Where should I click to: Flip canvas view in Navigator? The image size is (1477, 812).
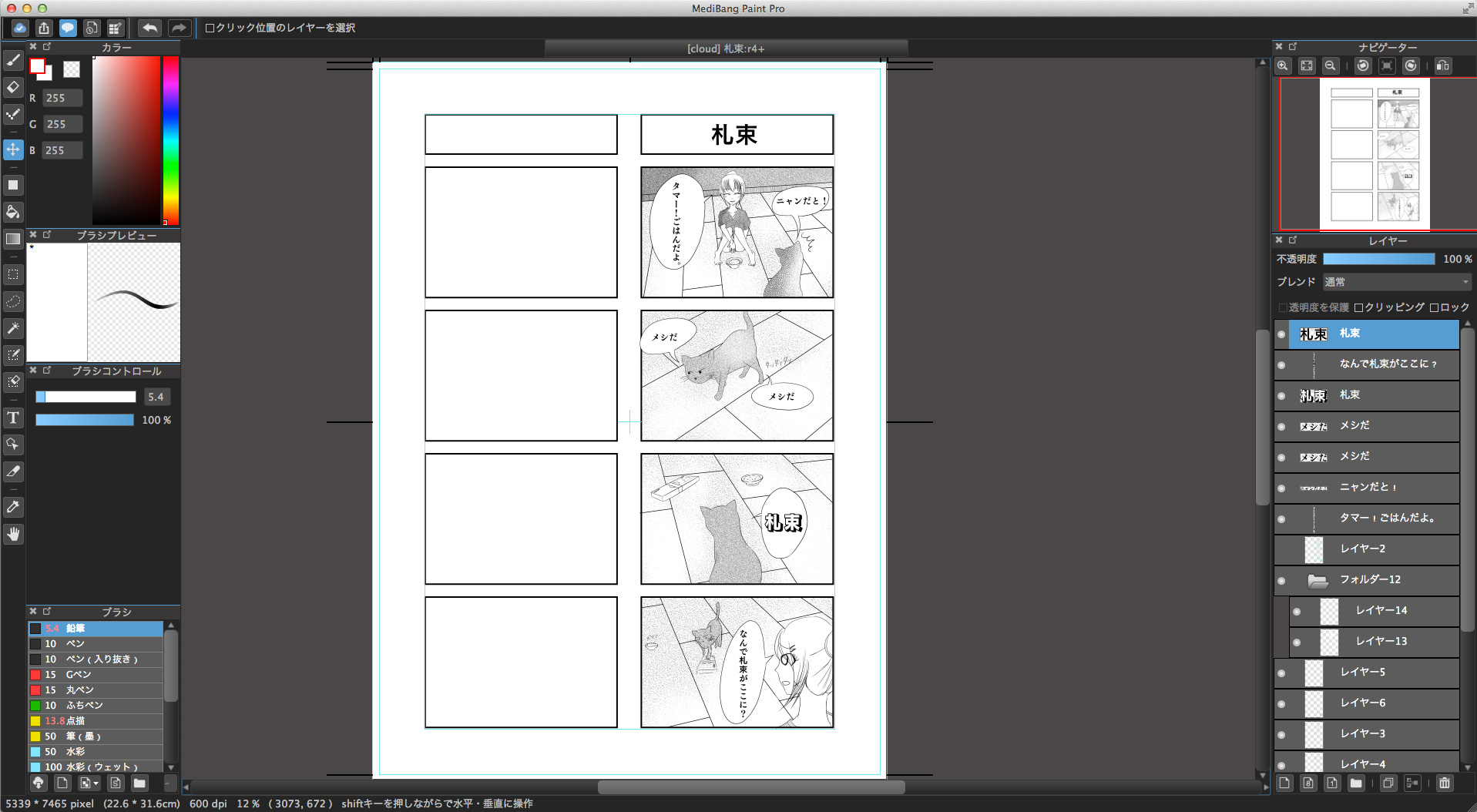pos(1443,65)
